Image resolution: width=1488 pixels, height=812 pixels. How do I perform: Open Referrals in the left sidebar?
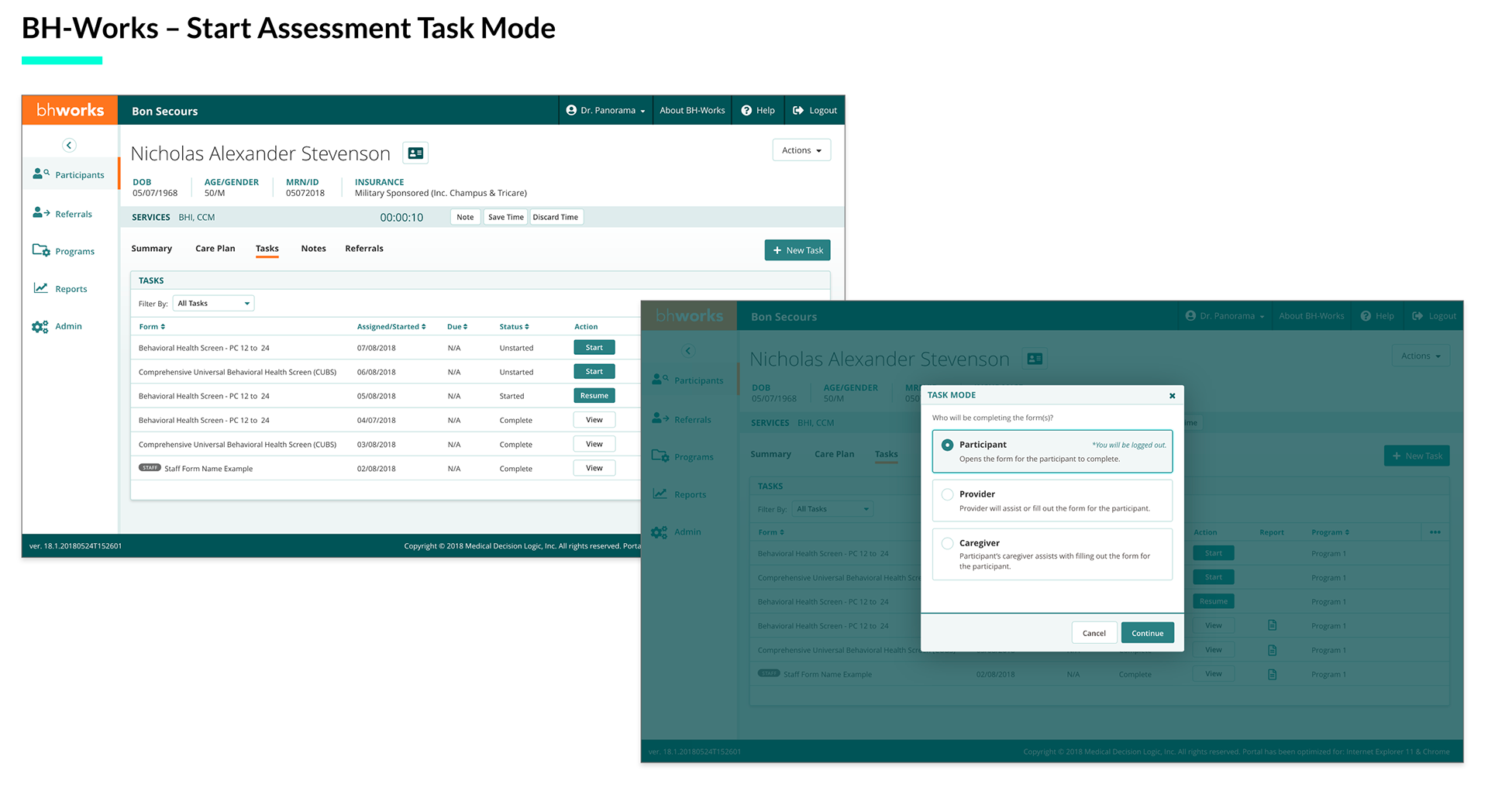coord(63,213)
